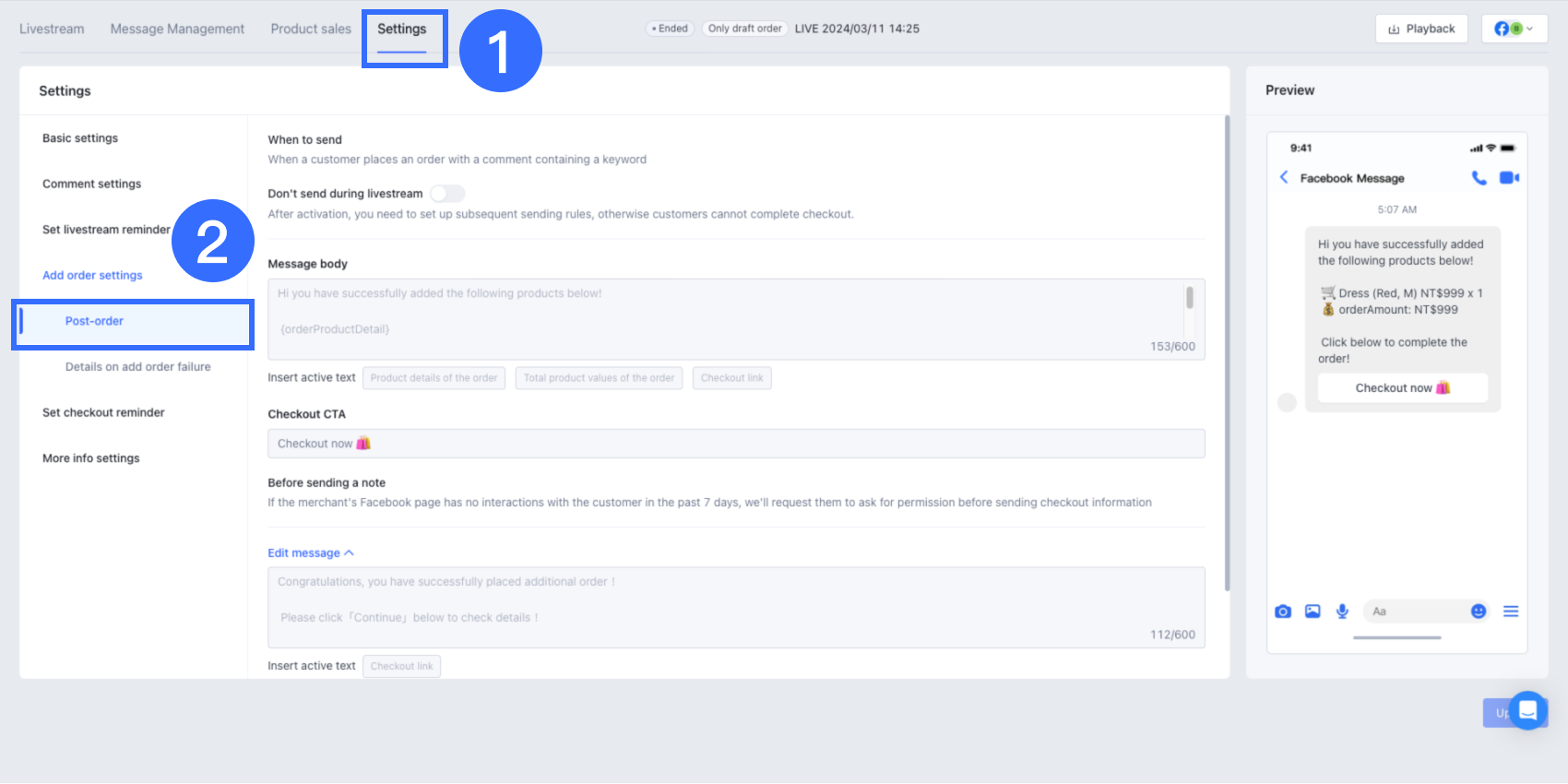Click the Ended status badge
Screen dimensions: 1568x784
[670, 29]
